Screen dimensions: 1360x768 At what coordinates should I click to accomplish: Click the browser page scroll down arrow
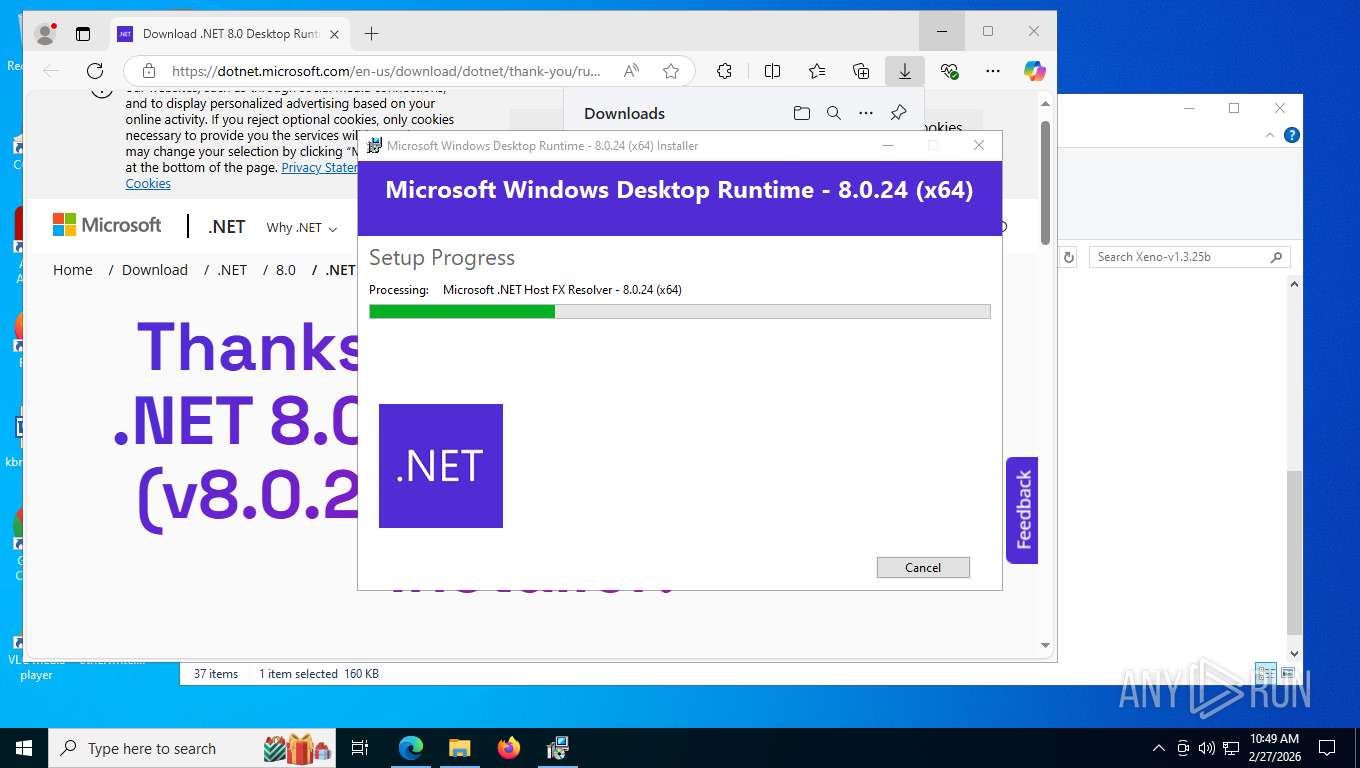[1045, 646]
